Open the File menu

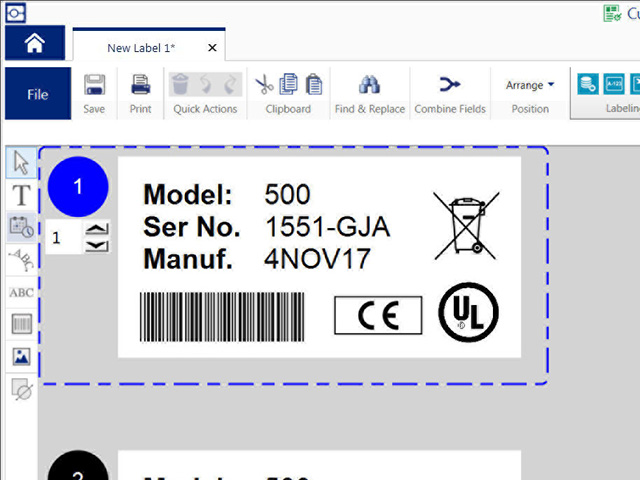(x=38, y=94)
